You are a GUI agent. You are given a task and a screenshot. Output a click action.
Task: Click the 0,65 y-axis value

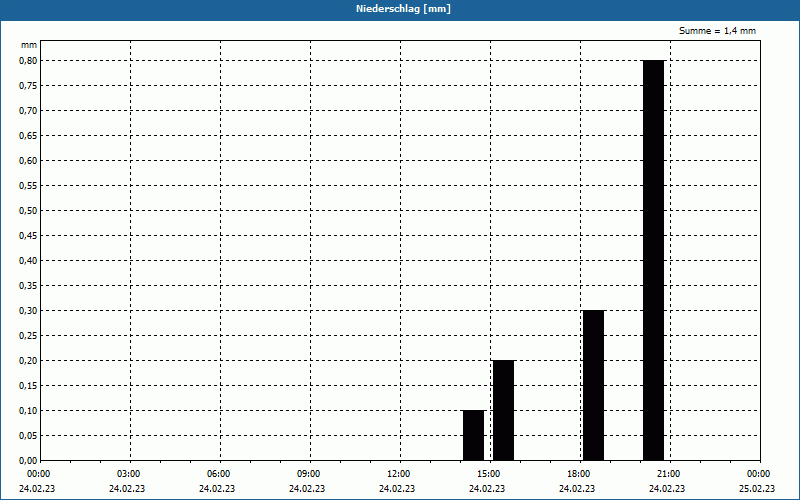pyautogui.click(x=28, y=136)
